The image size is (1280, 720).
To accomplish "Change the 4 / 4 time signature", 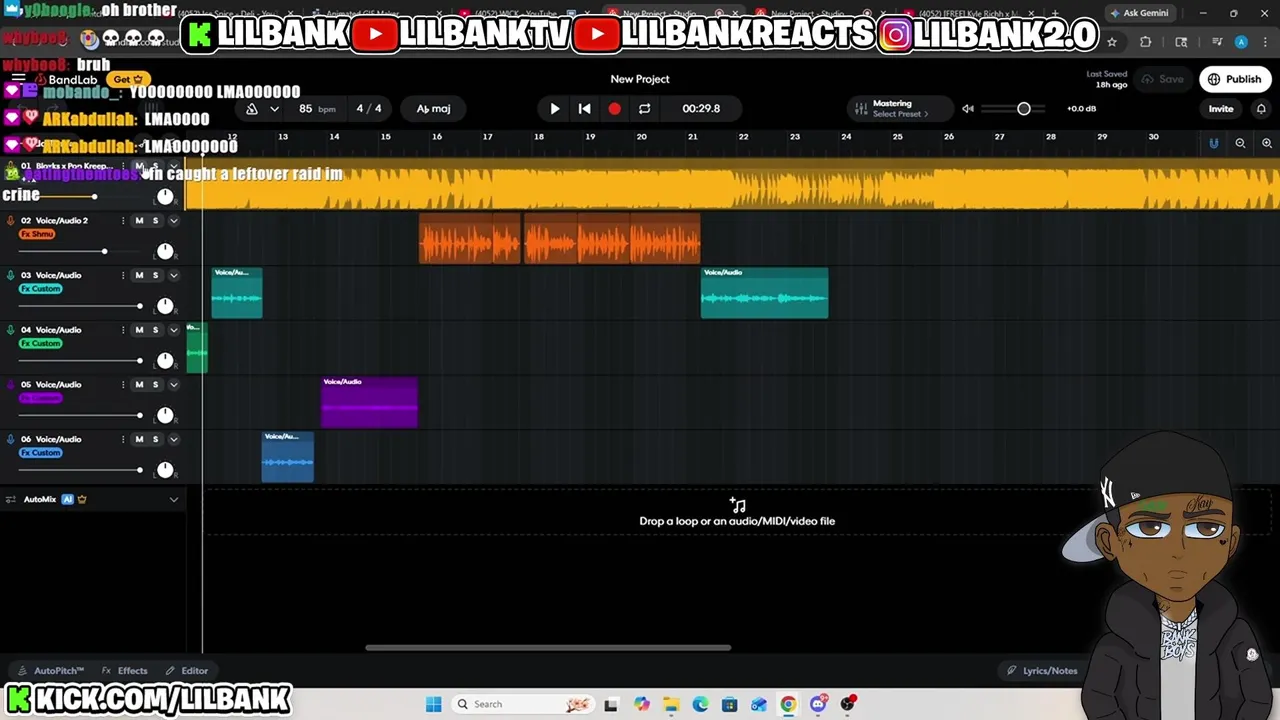I will [369, 108].
